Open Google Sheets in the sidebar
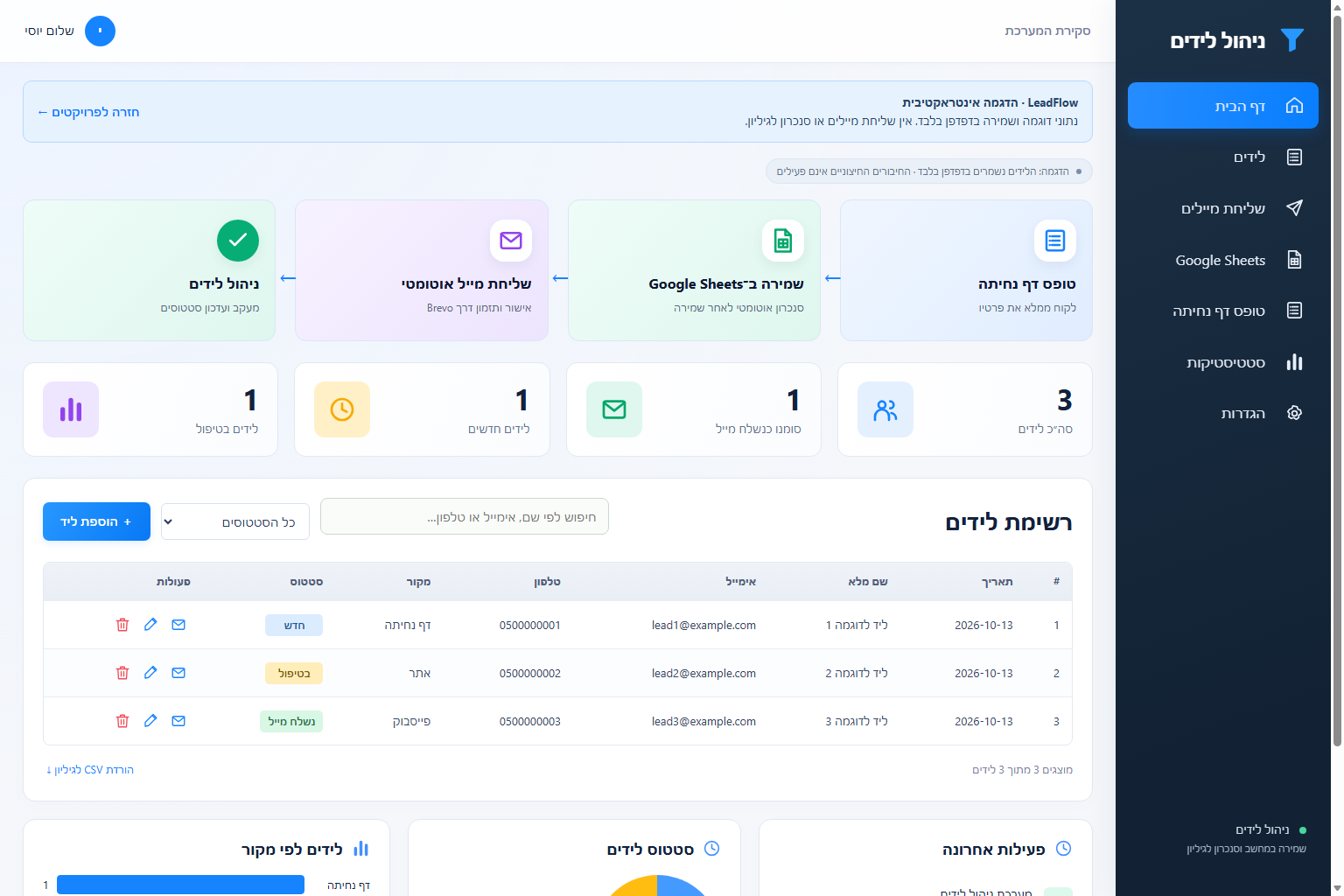 point(1223,260)
